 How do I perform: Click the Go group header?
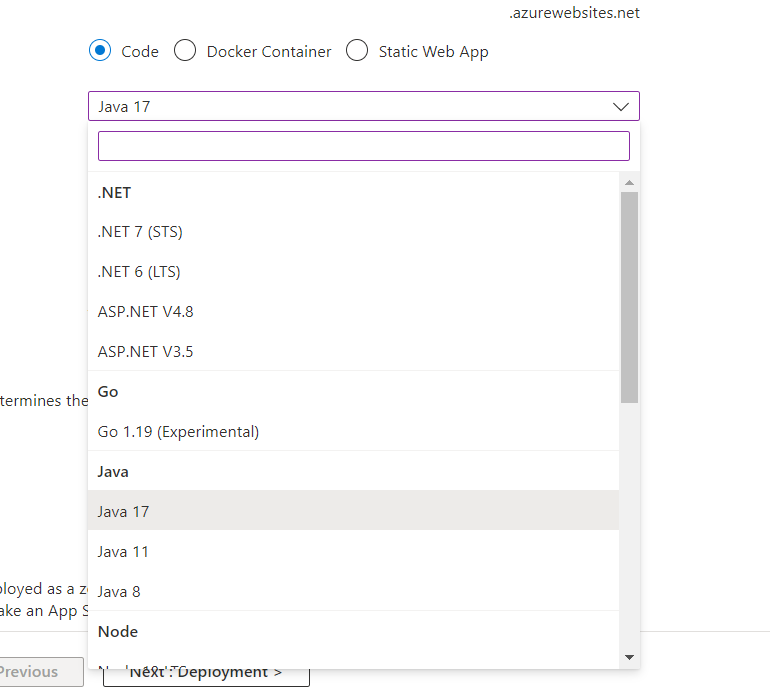[108, 391]
